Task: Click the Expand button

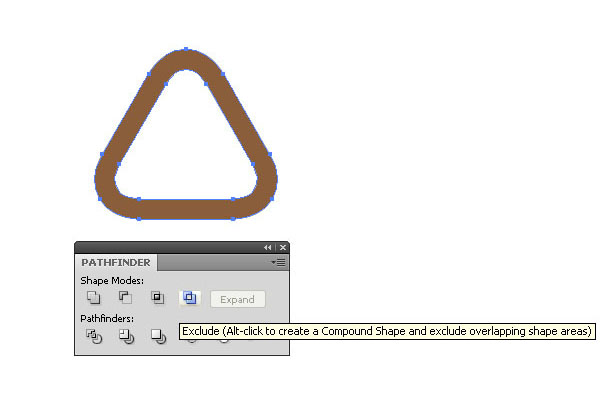Action: click(x=237, y=300)
